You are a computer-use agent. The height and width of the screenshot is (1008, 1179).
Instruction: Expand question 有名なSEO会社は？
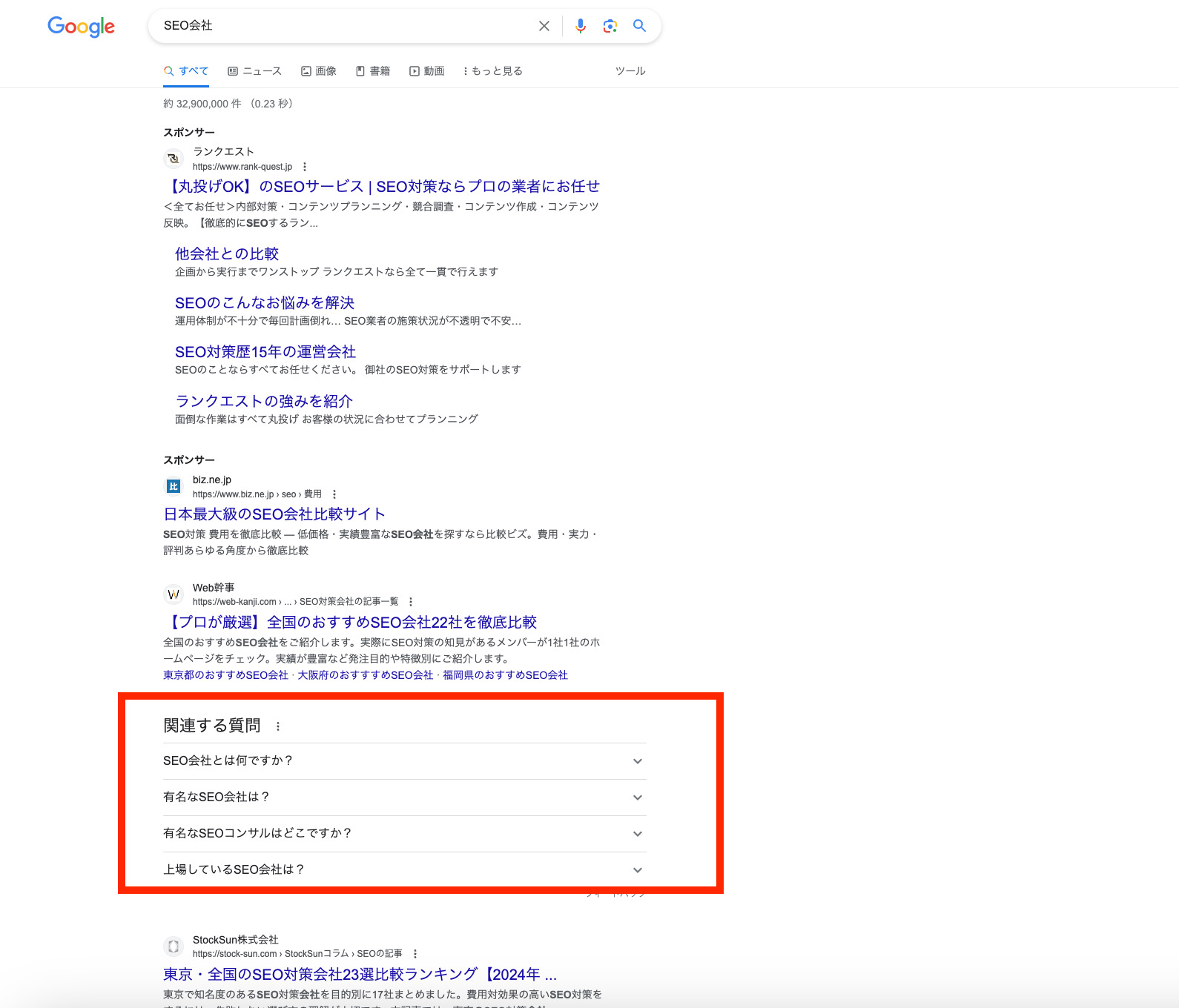point(404,798)
